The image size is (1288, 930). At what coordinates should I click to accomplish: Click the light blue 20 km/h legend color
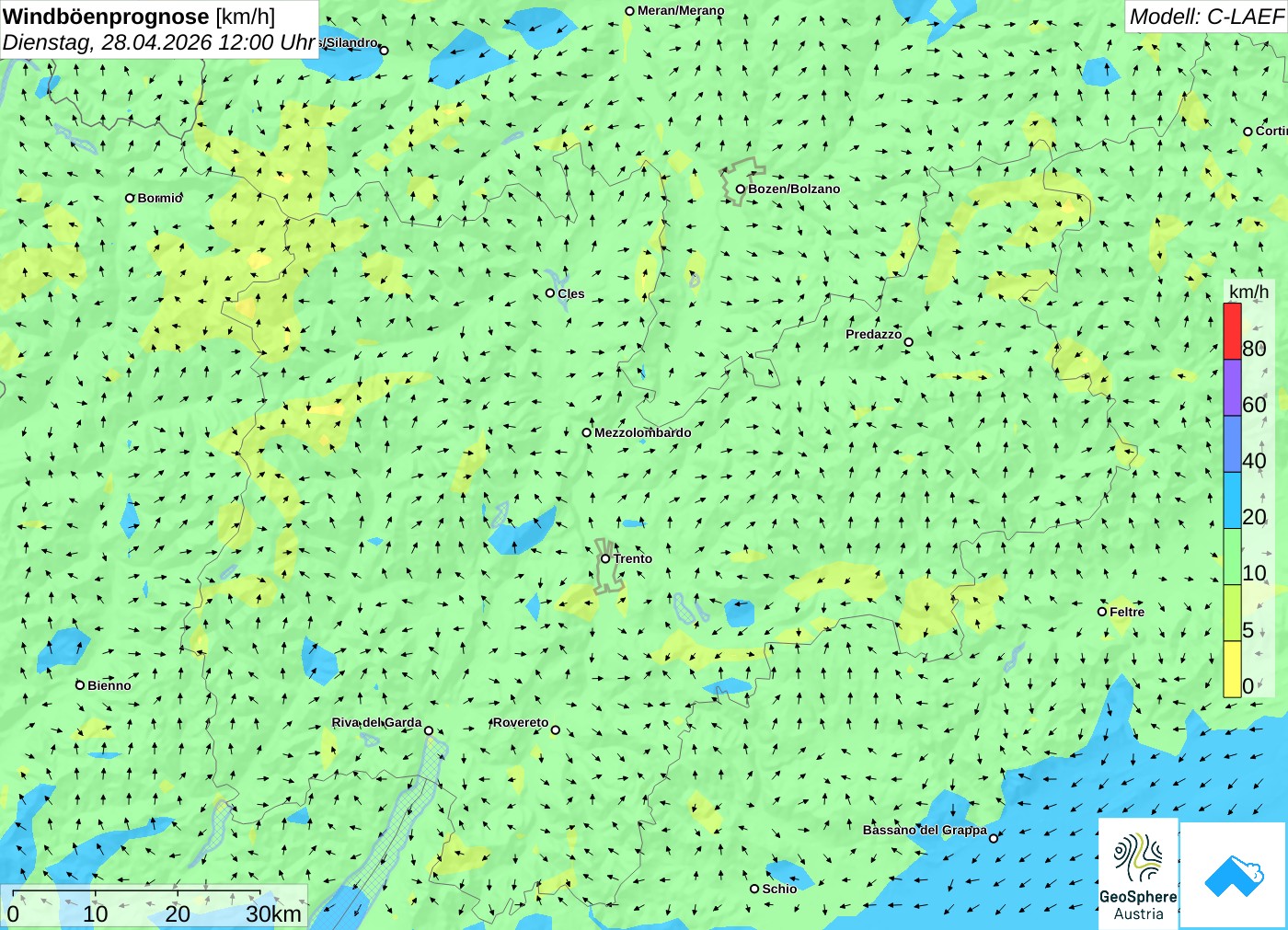click(x=1232, y=500)
